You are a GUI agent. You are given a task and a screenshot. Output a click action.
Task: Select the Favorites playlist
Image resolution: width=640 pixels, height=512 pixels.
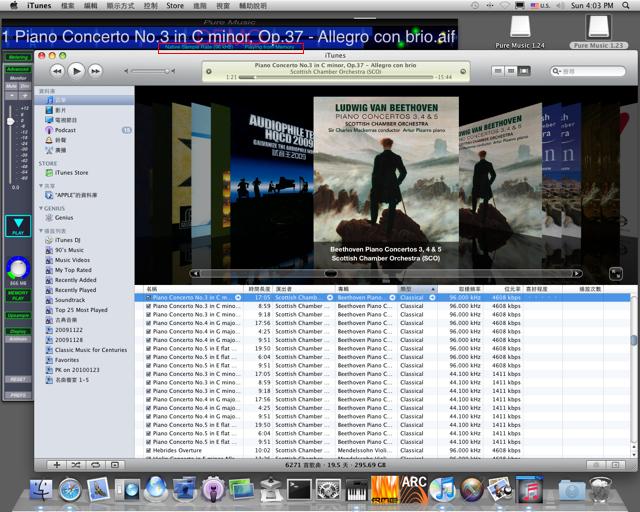coord(67,360)
